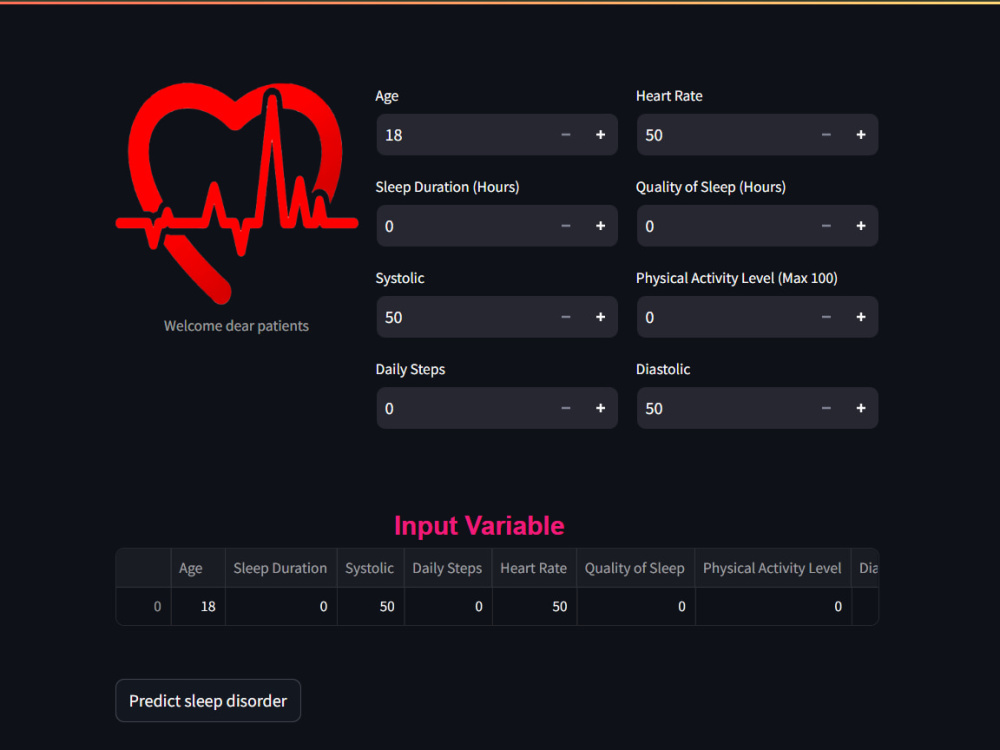Viewport: 1000px width, 750px height.
Task: Select the table row index 0 cell
Action: 143,607
